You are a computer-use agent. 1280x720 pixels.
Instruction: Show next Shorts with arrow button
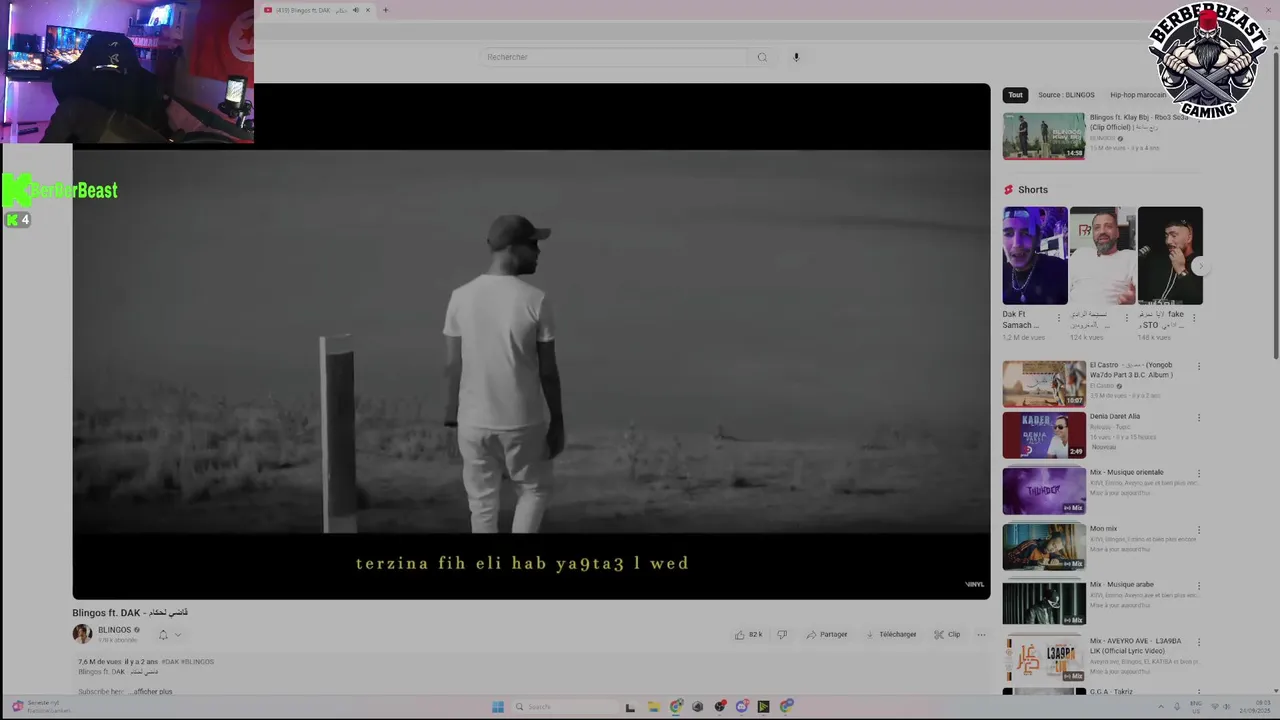(x=1200, y=267)
